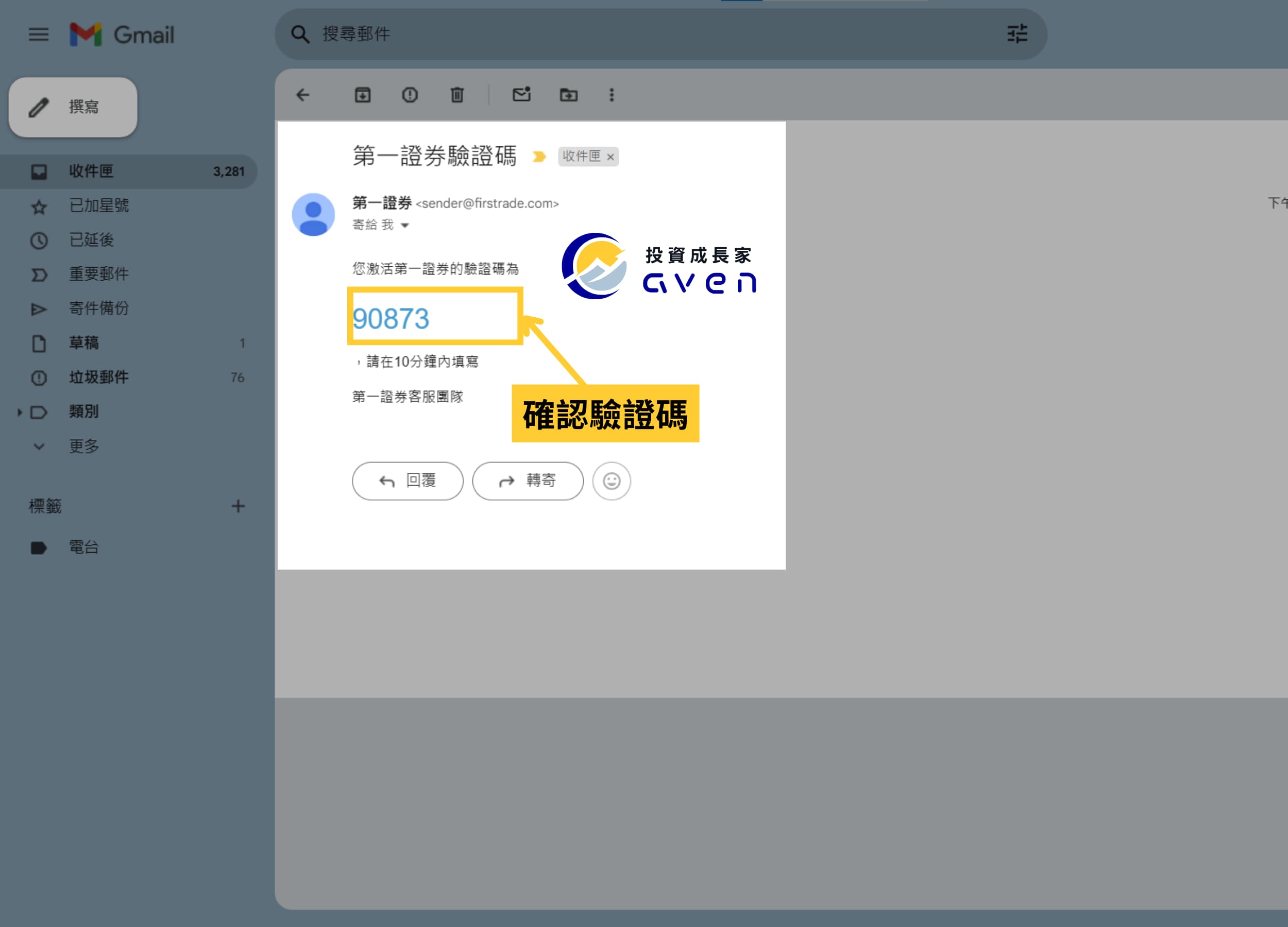The image size is (1288, 927).
Task: Click the inbox unread count 3,281
Action: tap(229, 171)
